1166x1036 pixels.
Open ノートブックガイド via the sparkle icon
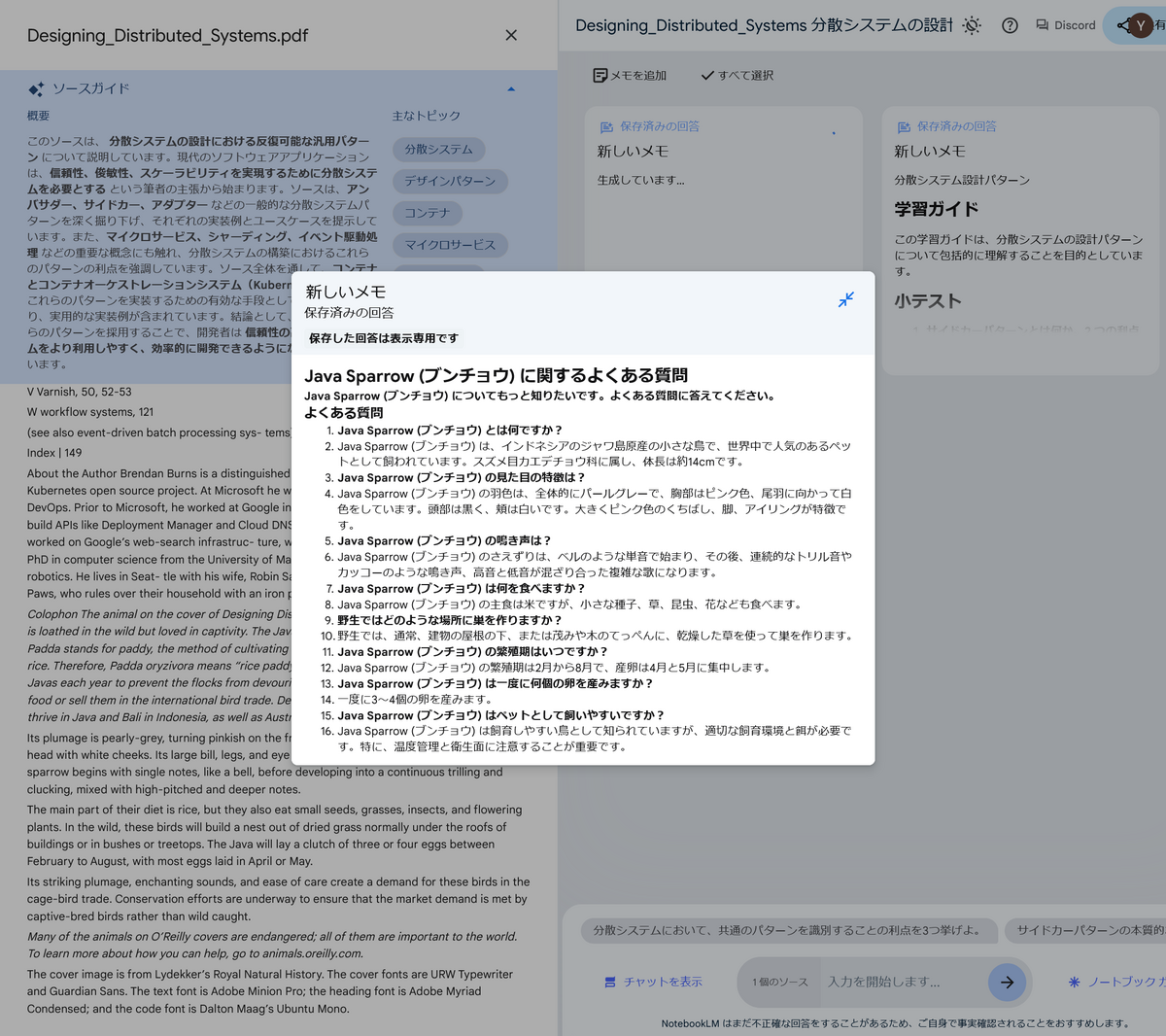coord(1074,982)
